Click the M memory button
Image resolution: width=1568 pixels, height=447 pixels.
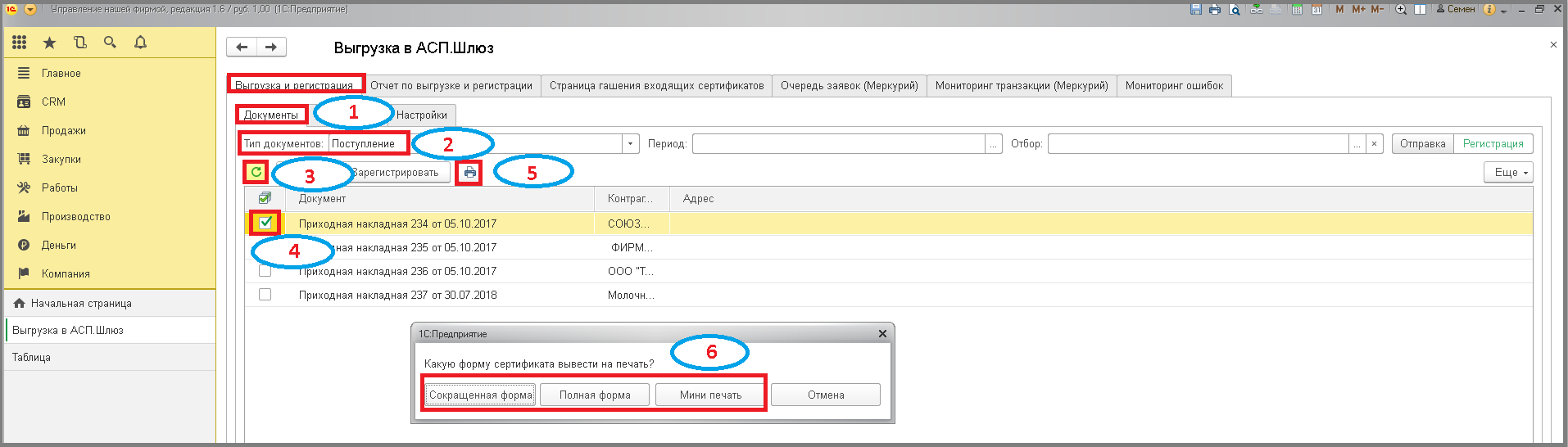(x=1340, y=9)
